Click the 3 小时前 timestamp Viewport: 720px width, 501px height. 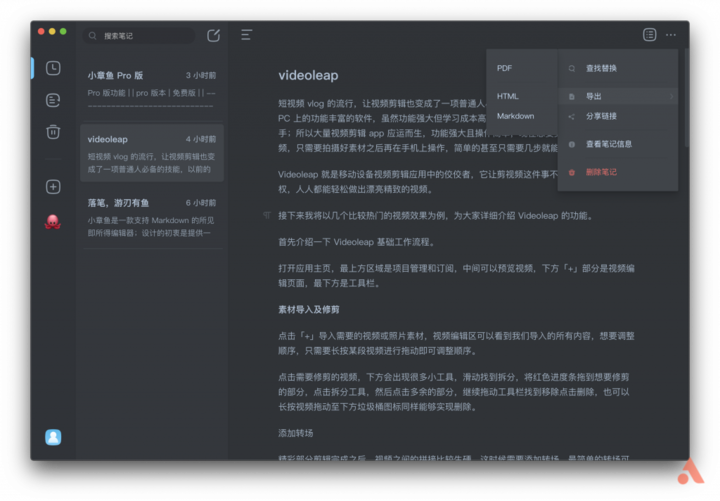[201, 75]
